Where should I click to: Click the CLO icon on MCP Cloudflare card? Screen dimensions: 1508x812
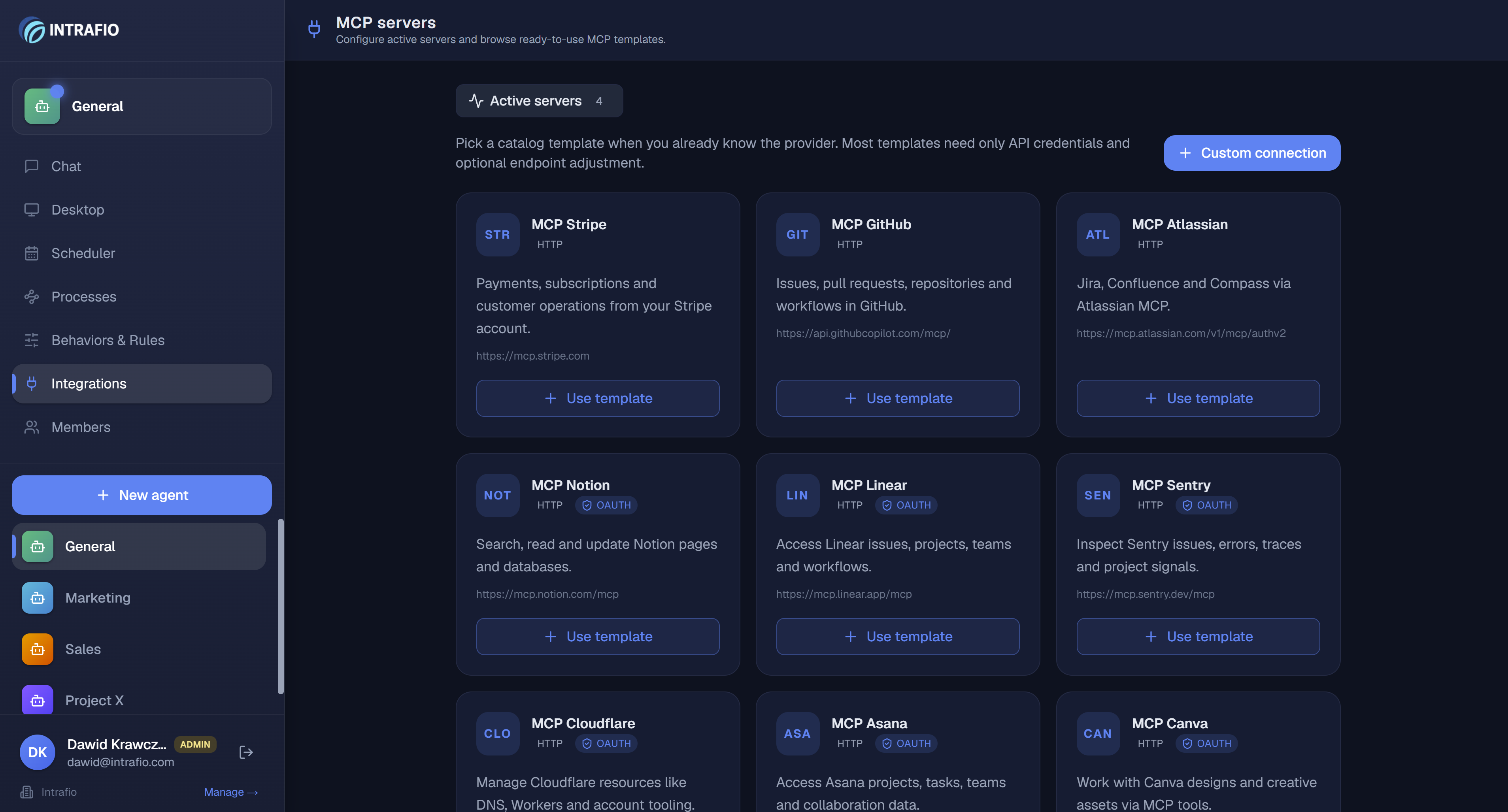[498, 734]
